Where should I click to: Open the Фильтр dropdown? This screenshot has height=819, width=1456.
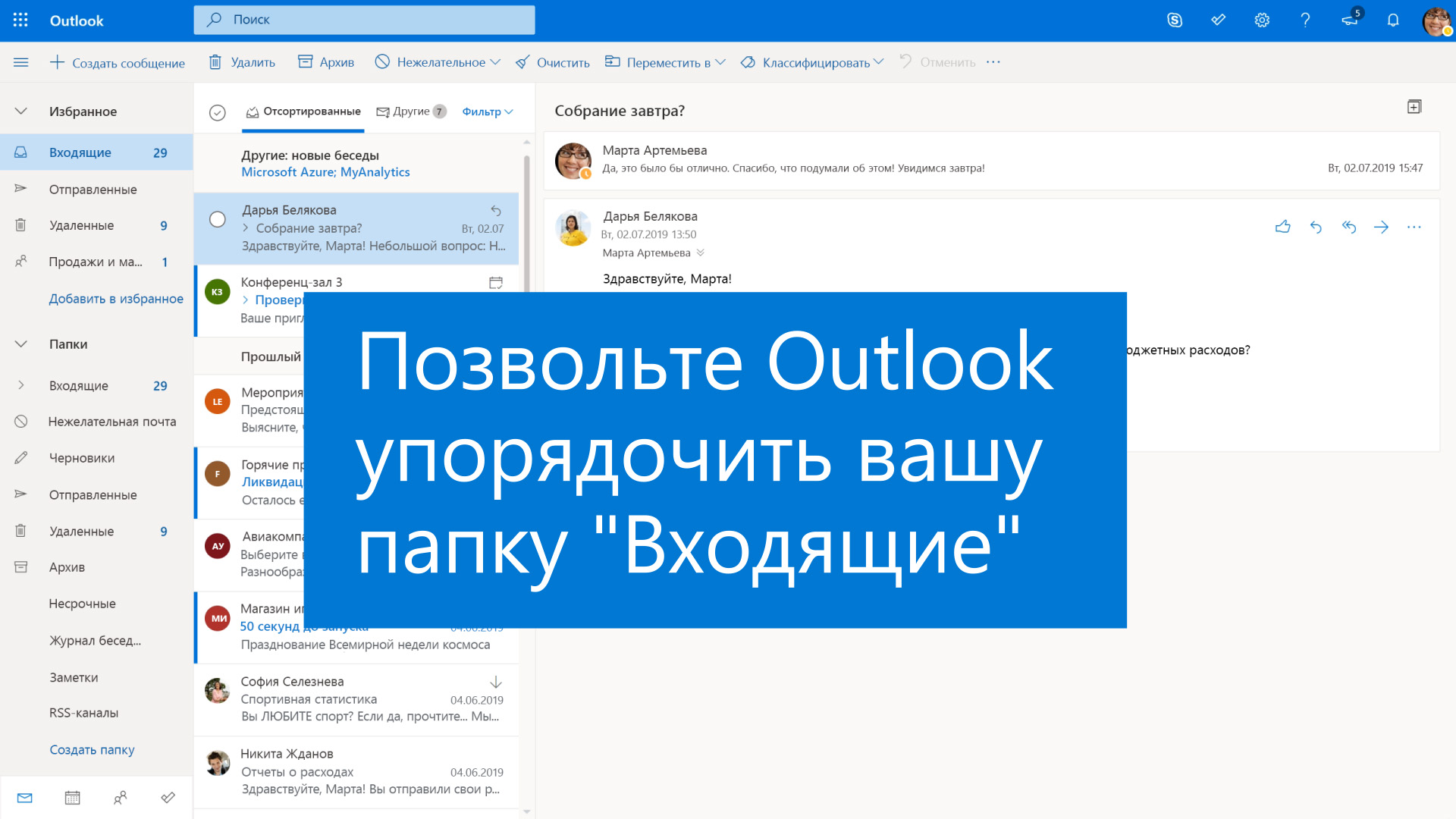pos(488,111)
